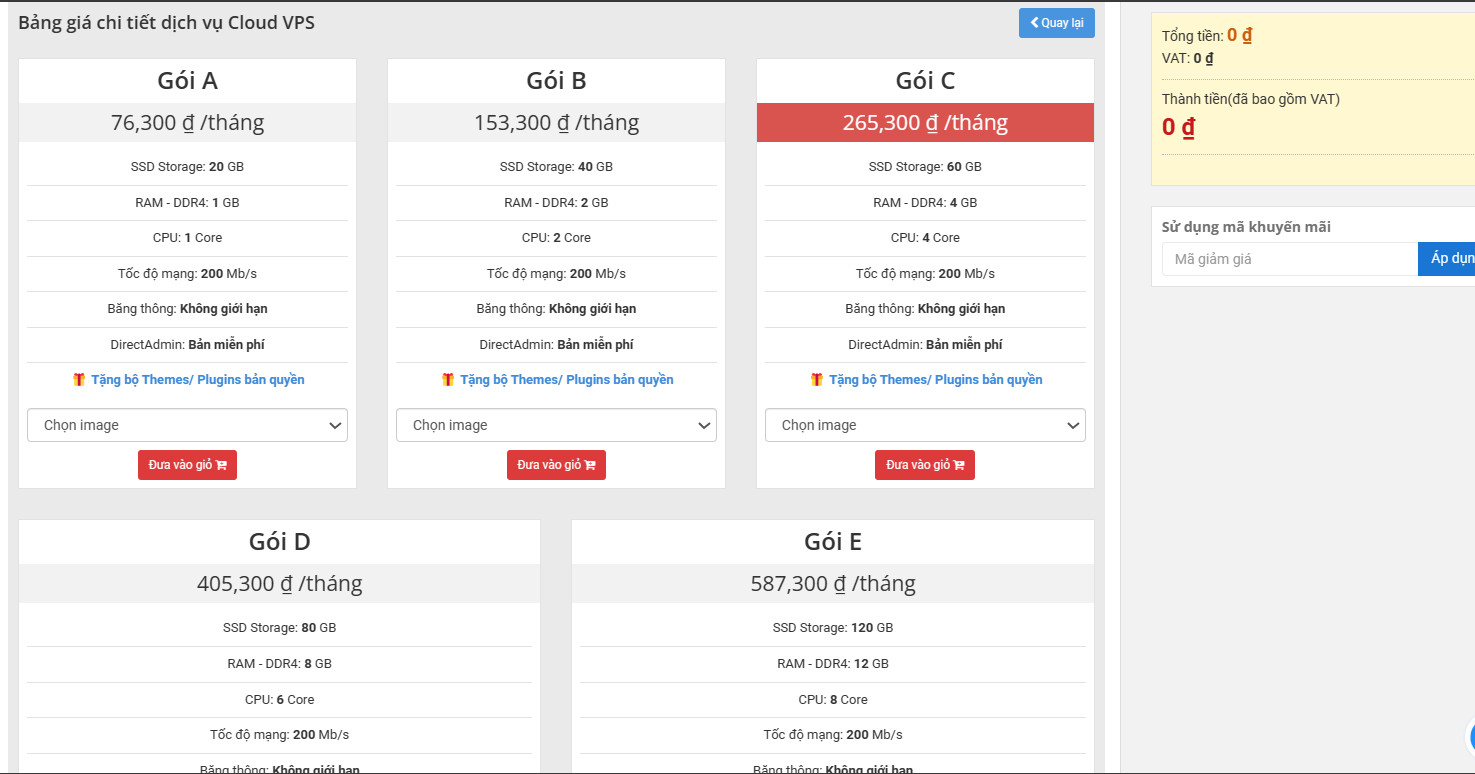1475x774 pixels.
Task: Click the Gói E package title
Action: [x=832, y=542]
